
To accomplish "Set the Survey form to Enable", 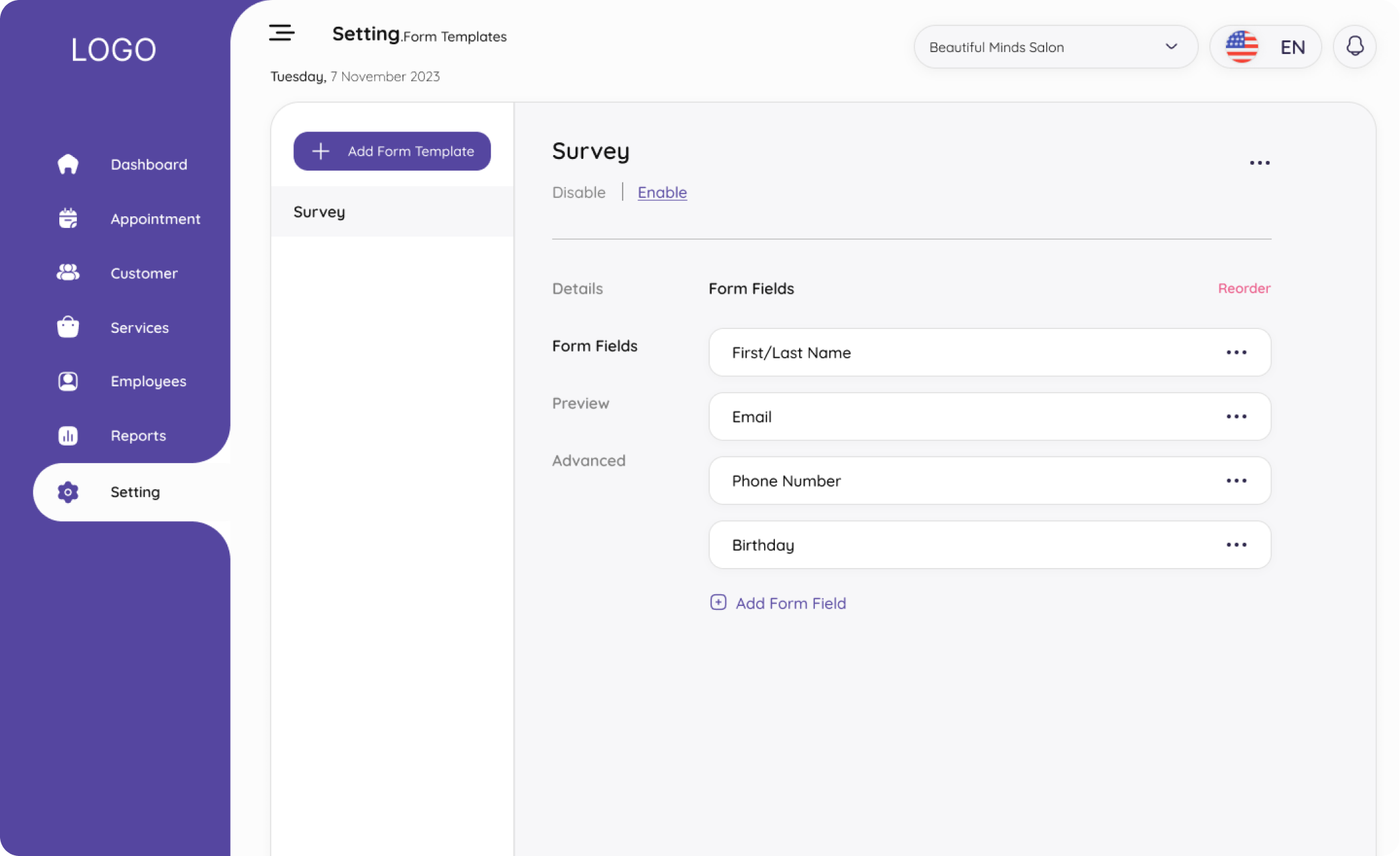I will click(x=662, y=192).
